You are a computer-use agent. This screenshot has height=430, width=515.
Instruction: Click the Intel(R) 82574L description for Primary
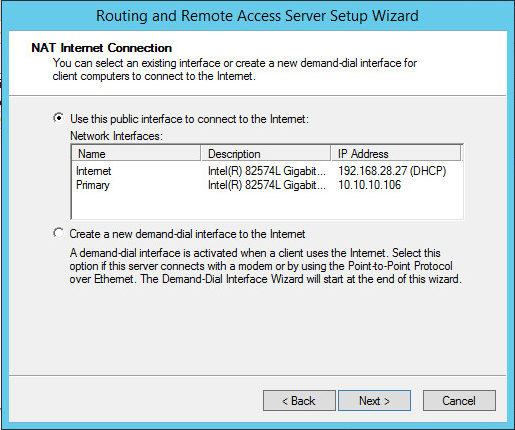click(x=267, y=185)
